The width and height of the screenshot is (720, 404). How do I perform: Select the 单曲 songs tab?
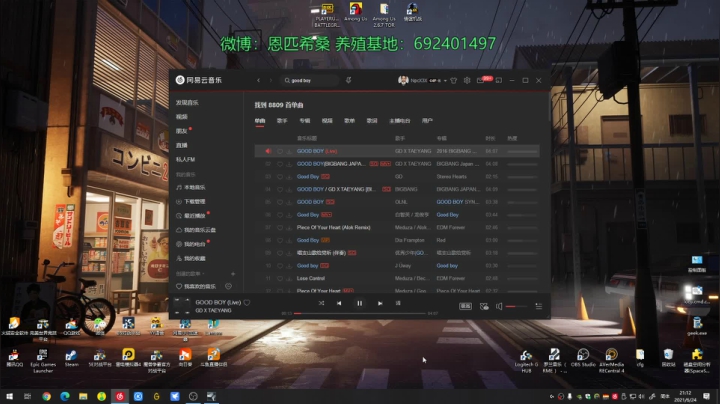(x=260, y=121)
